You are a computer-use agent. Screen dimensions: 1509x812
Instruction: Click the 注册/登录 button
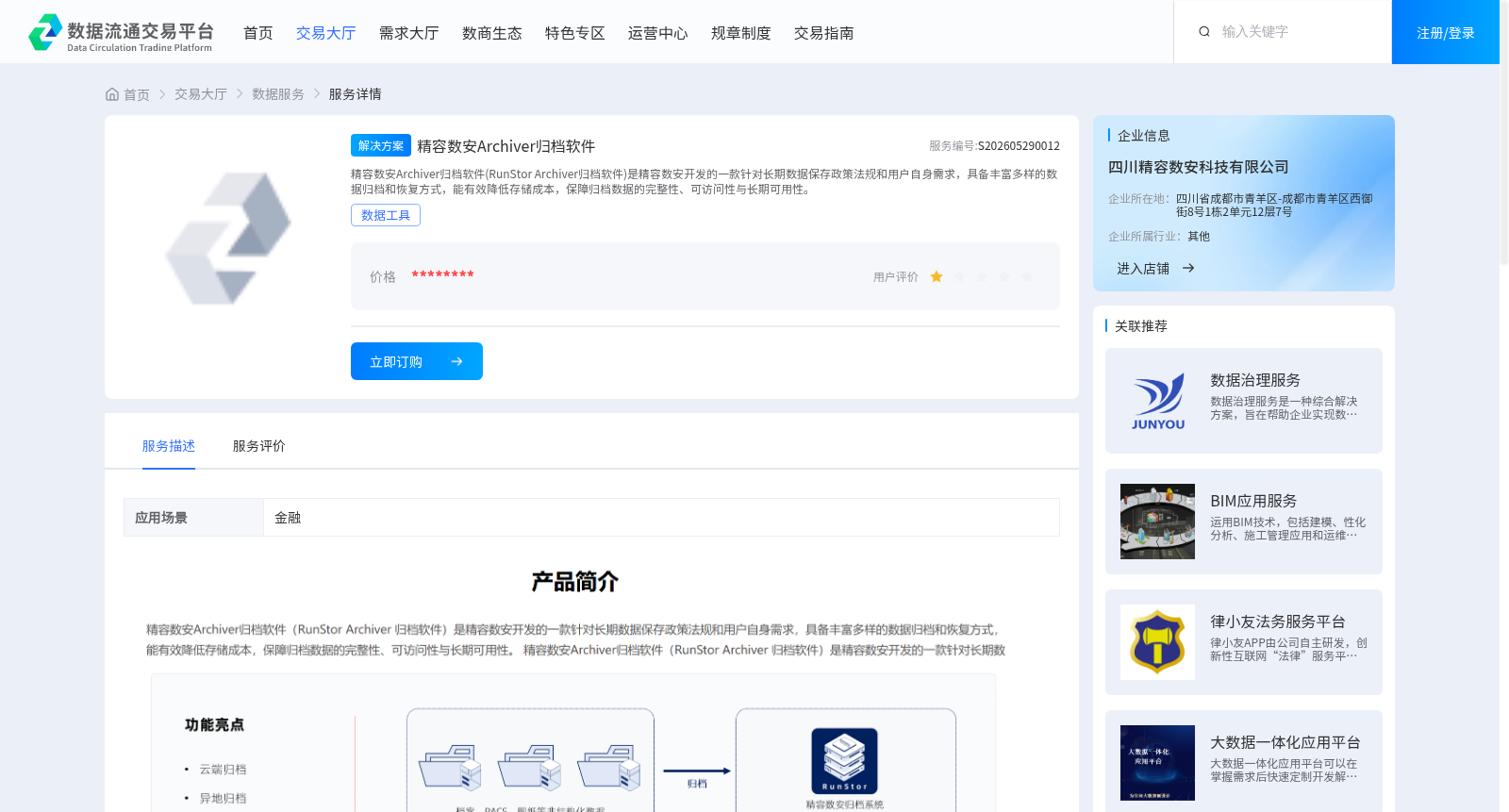coord(1446,32)
